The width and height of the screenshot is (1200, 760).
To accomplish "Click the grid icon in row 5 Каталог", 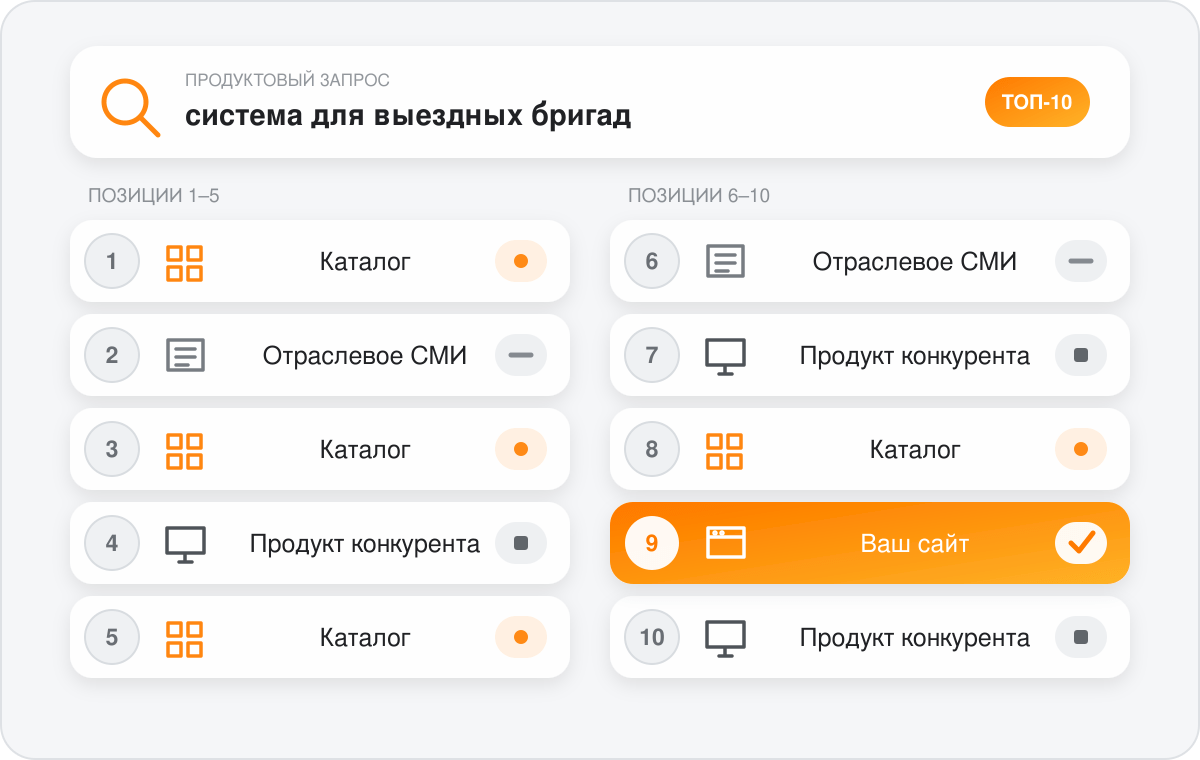I will [185, 638].
